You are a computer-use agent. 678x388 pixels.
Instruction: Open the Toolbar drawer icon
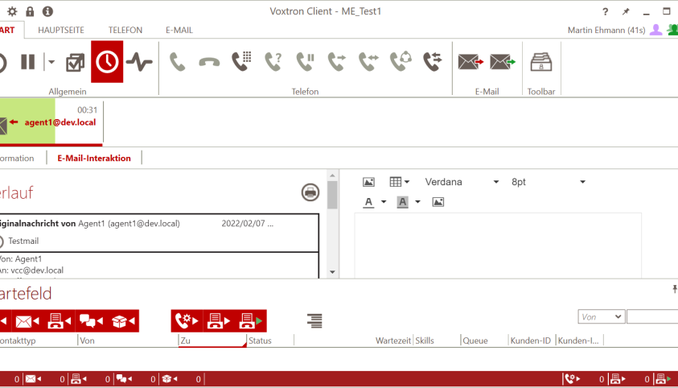541,62
